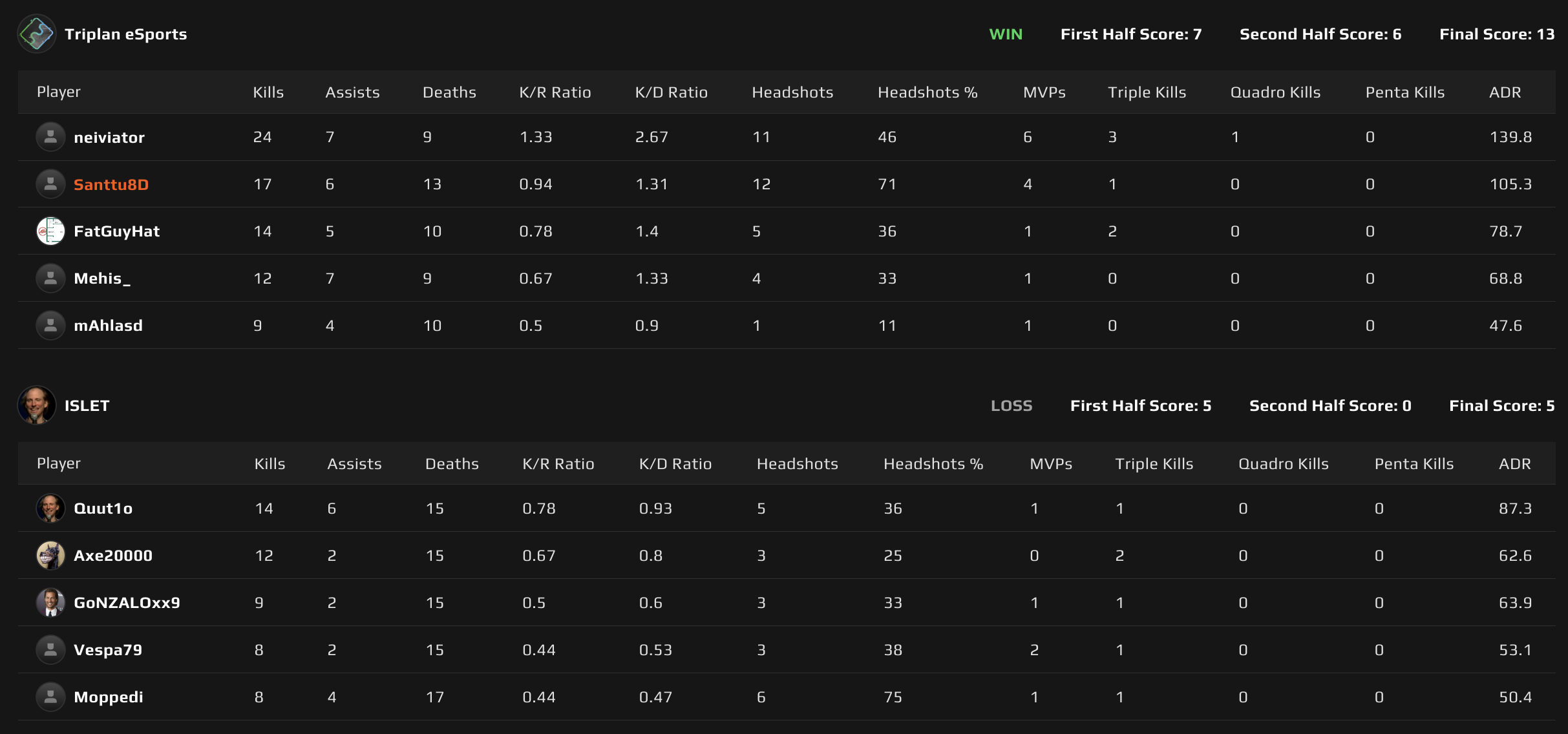
Task: Open the highlighted player Santtu8D's profile
Action: (111, 183)
